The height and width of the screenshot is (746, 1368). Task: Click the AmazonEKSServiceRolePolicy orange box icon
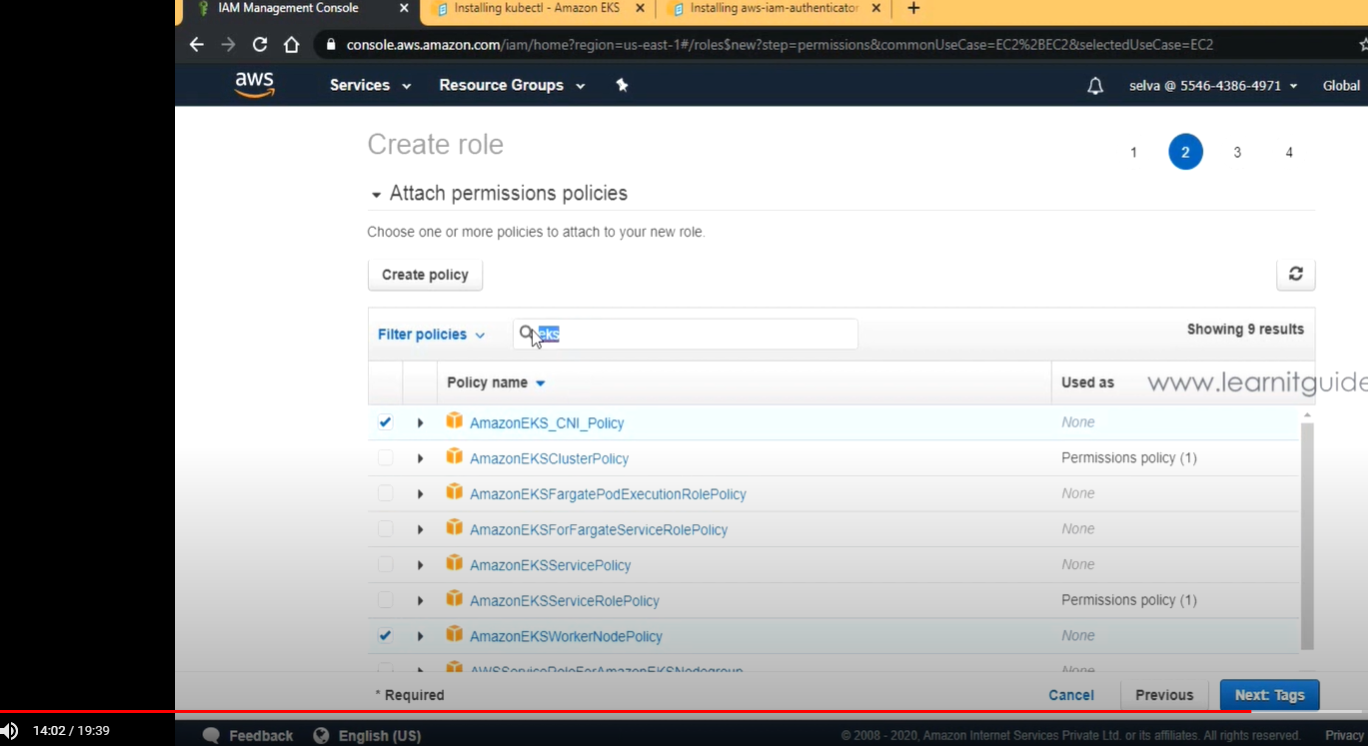click(454, 599)
